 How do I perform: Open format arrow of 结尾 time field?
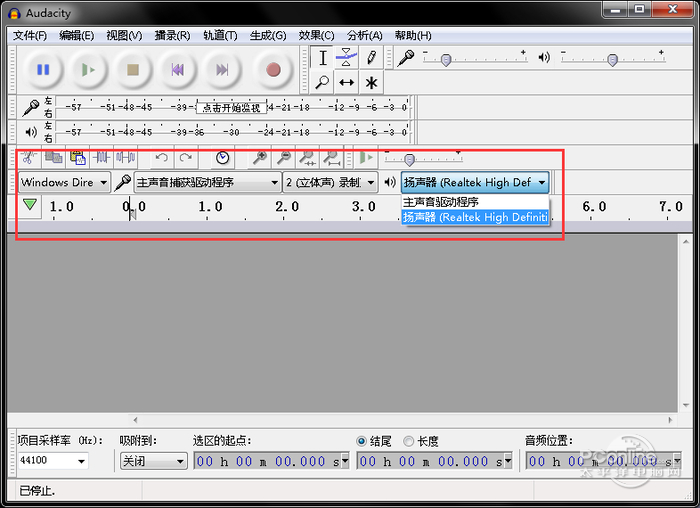click(x=508, y=461)
